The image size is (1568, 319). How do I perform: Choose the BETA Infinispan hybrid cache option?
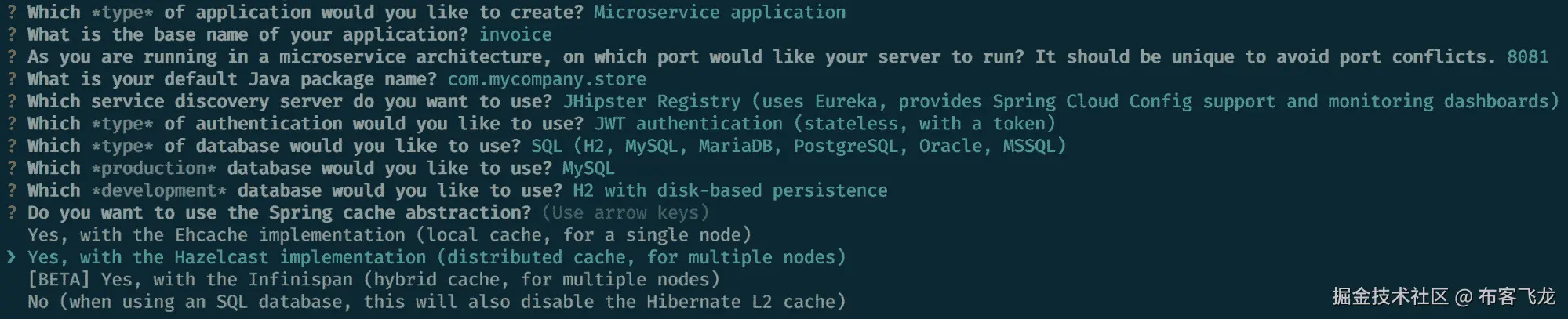373,280
